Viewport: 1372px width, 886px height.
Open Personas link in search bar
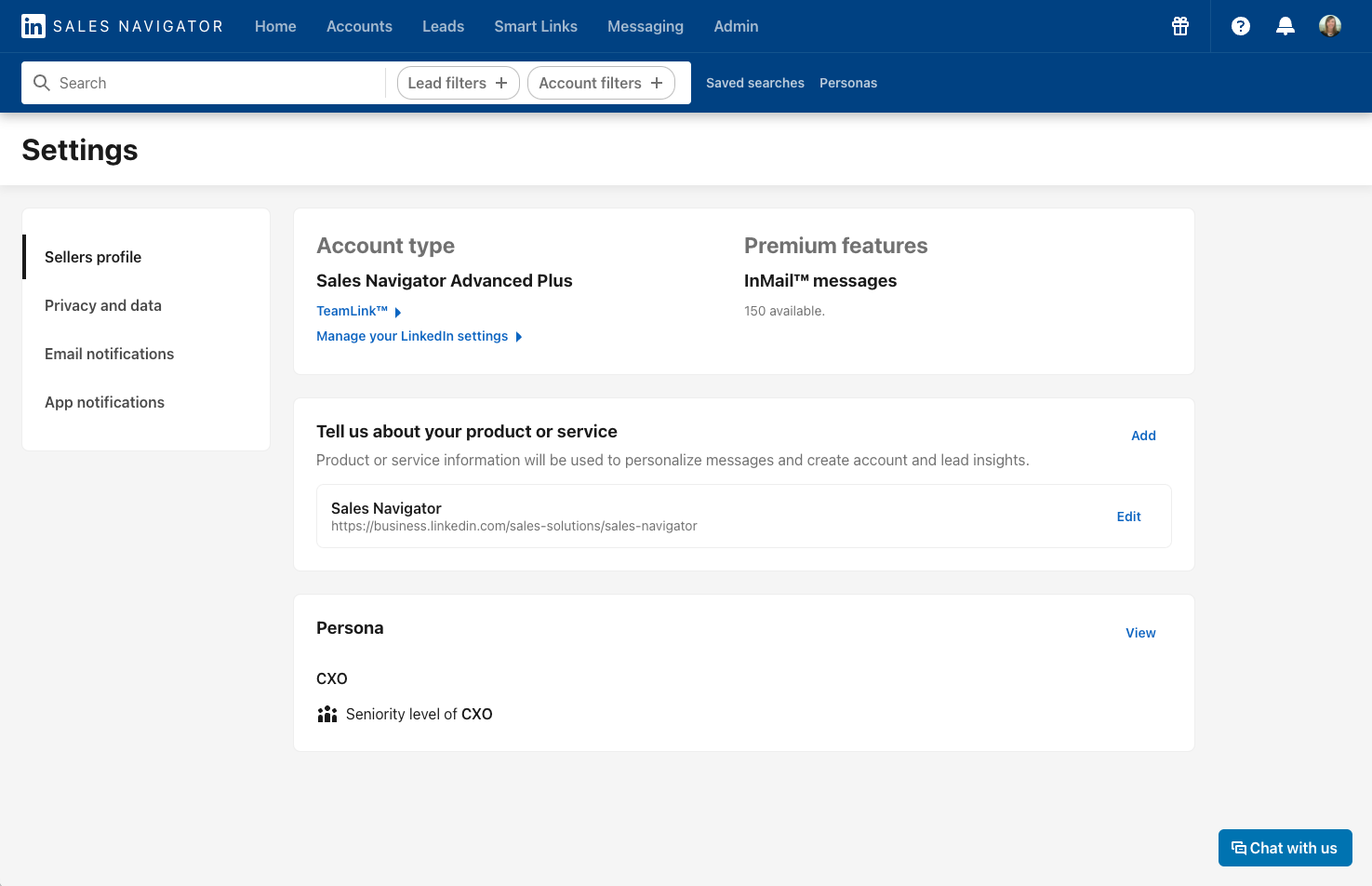click(848, 83)
